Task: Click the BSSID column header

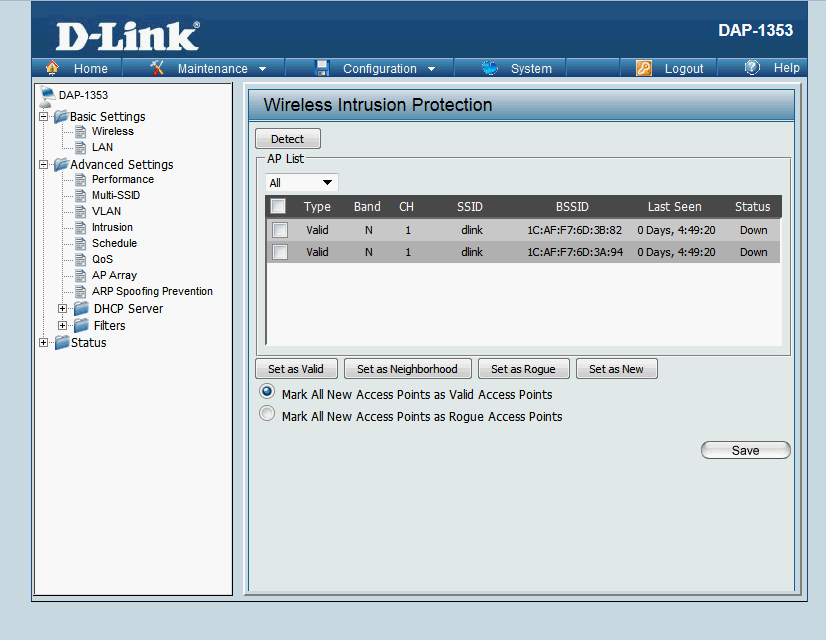Action: [572, 206]
